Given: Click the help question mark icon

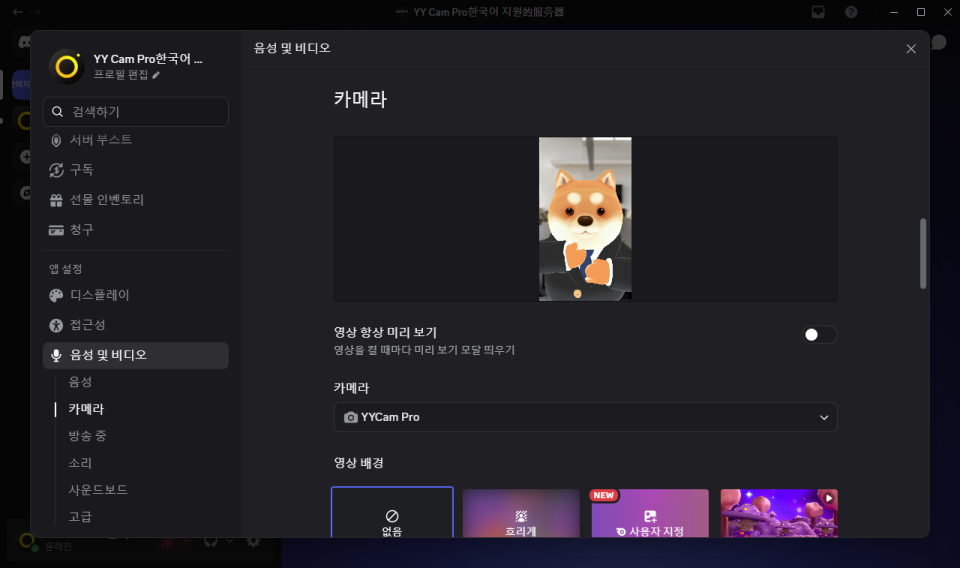Looking at the screenshot, I should (851, 12).
